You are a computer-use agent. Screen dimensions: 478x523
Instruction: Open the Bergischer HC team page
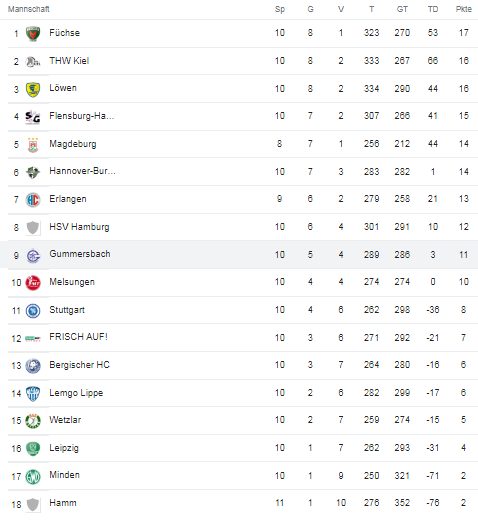(x=79, y=365)
